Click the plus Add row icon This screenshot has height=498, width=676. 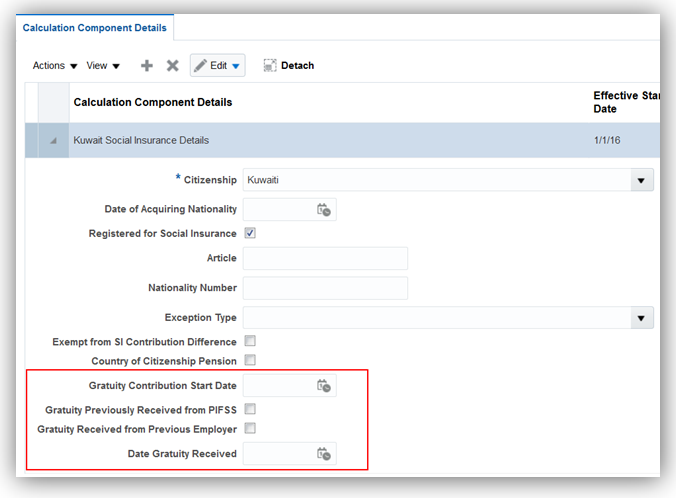coord(147,66)
